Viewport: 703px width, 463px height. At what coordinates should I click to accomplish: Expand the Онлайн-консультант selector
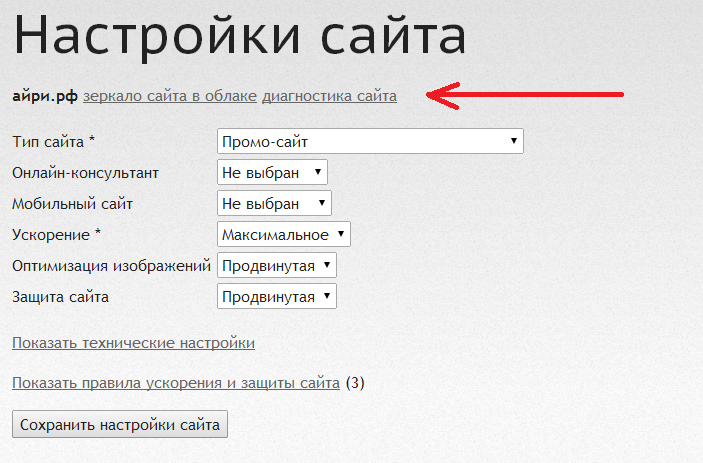pos(272,173)
